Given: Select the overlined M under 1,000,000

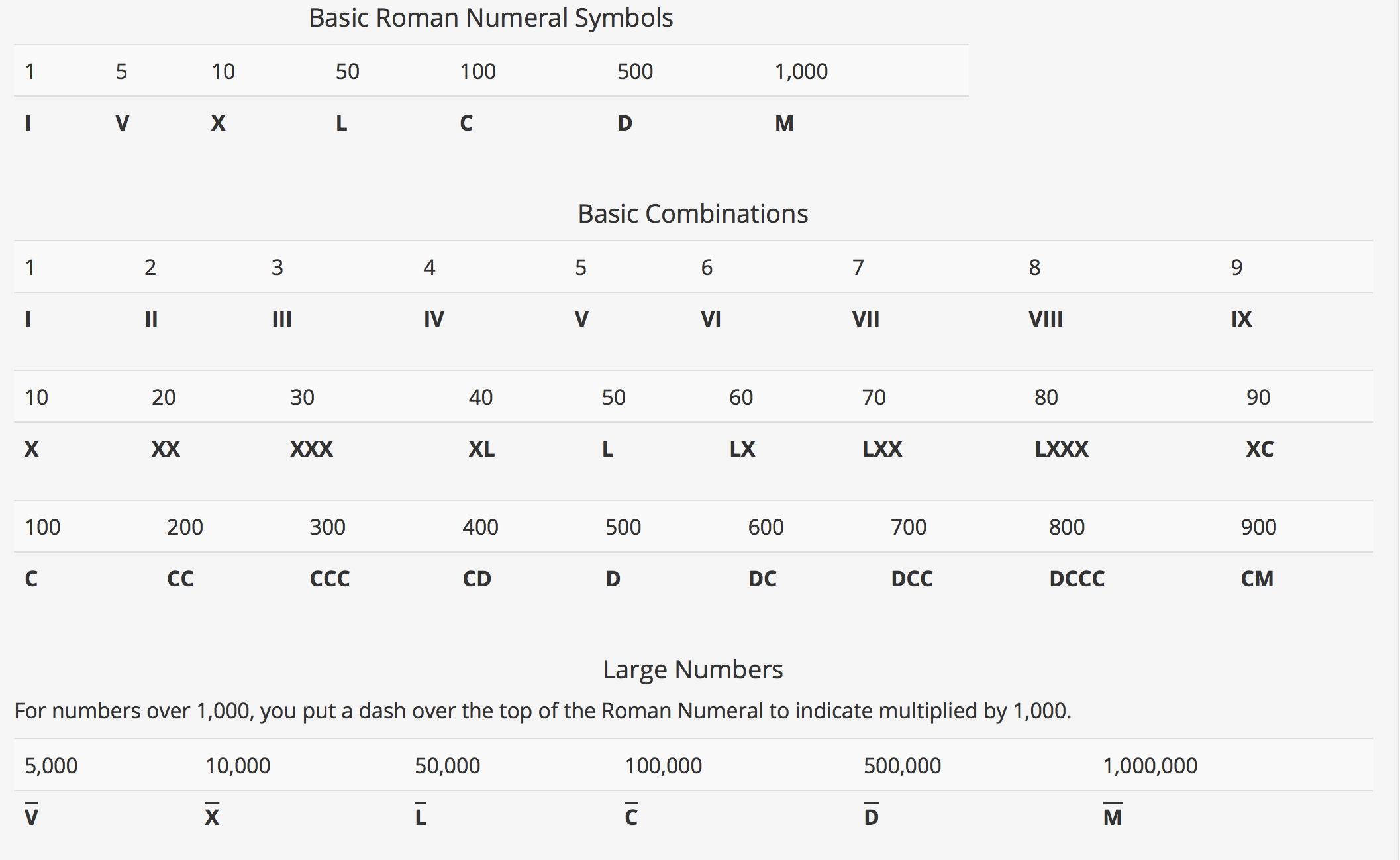Looking at the screenshot, I should pyautogui.click(x=1113, y=817).
